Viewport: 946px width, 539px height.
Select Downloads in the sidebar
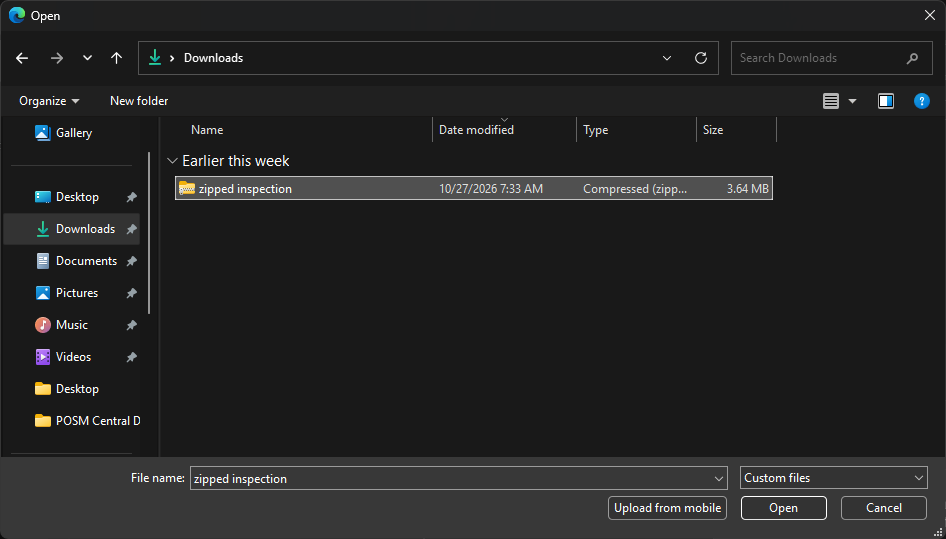point(72,229)
